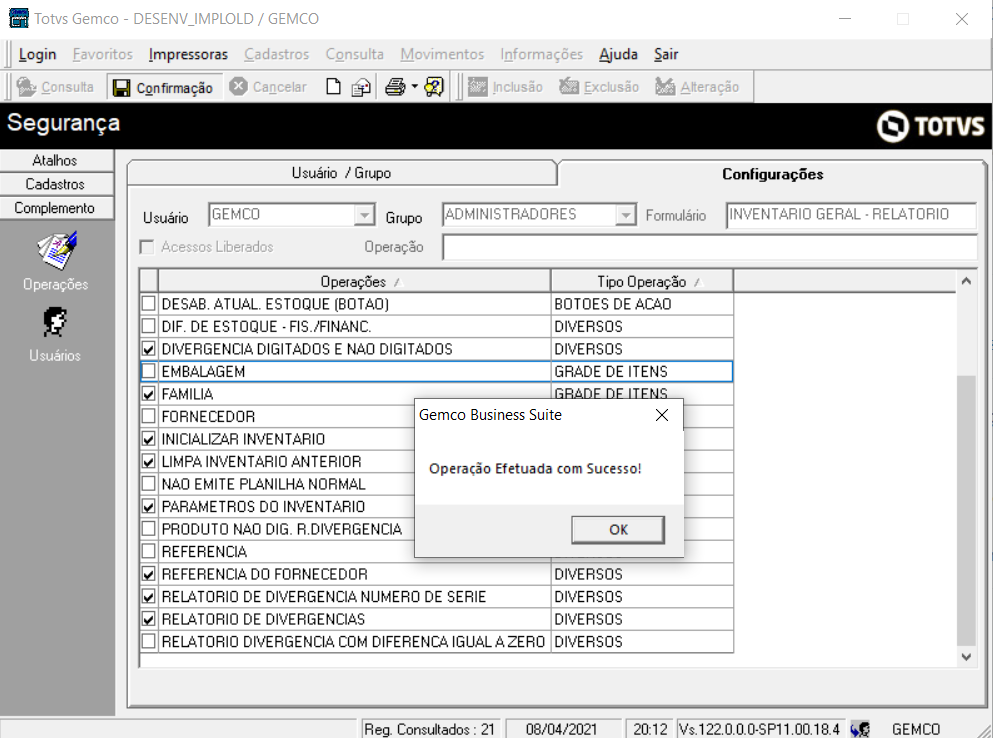Image resolution: width=993 pixels, height=738 pixels.
Task: Click the grid's top-left select-all corner
Action: (x=149, y=281)
